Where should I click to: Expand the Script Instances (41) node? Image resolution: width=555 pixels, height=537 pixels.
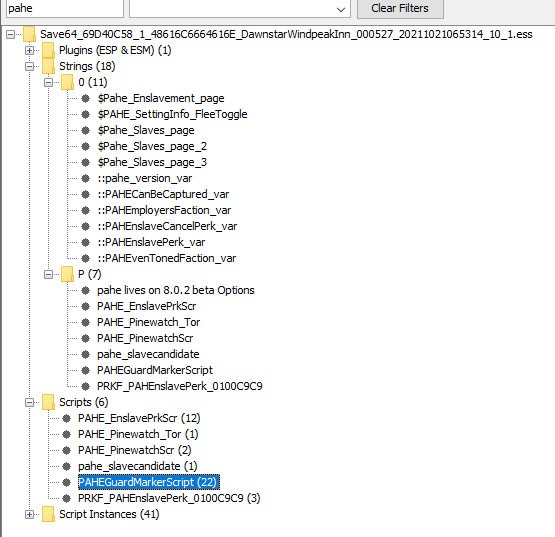[30, 514]
